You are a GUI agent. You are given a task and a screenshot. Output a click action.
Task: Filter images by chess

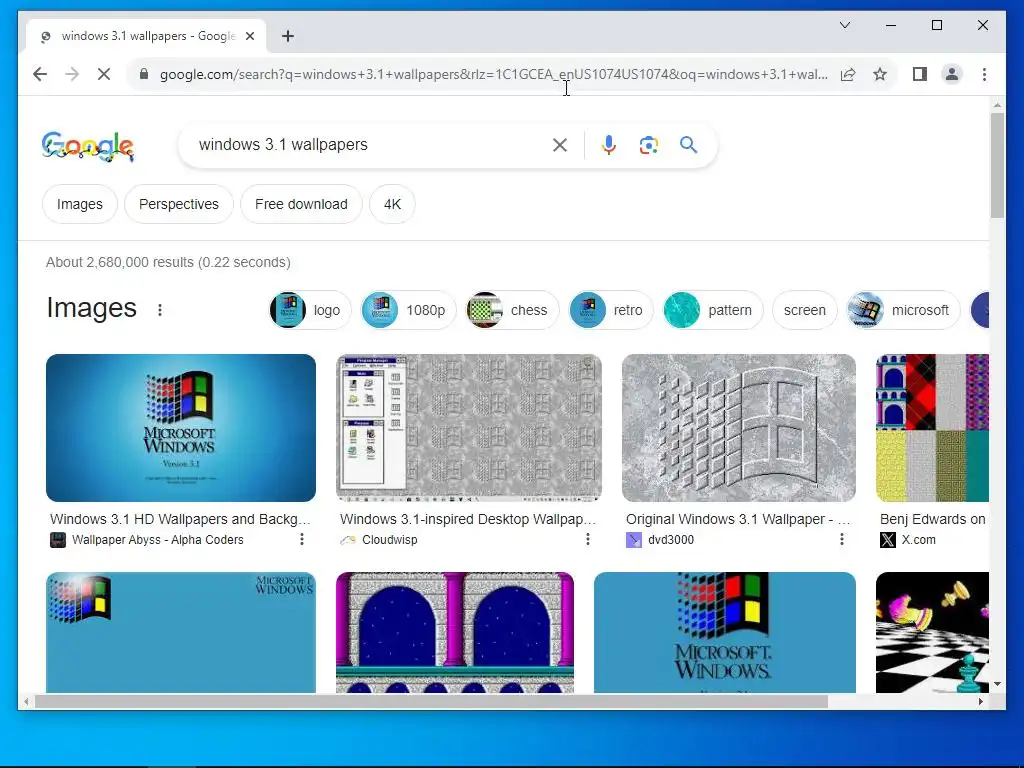tap(513, 310)
